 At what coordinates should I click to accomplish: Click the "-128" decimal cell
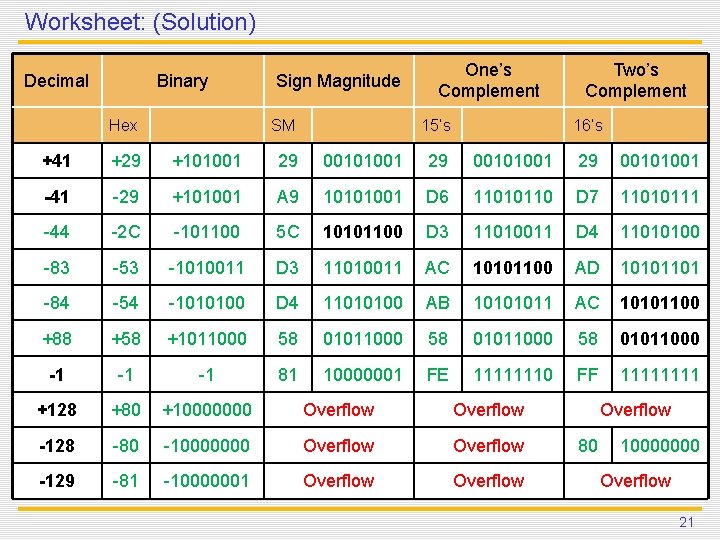pyautogui.click(x=56, y=445)
